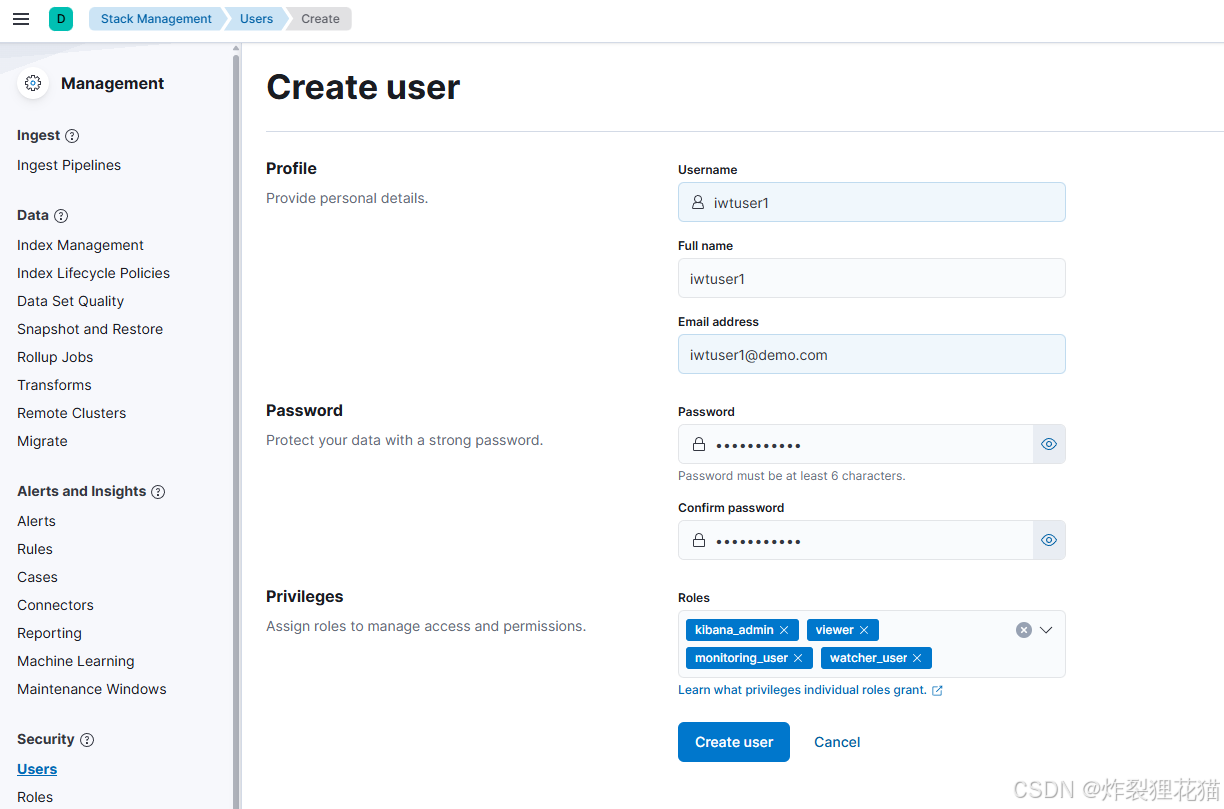Screen dimensions: 1224x809
Task: Open Remote Clusters page
Action: click(x=71, y=413)
